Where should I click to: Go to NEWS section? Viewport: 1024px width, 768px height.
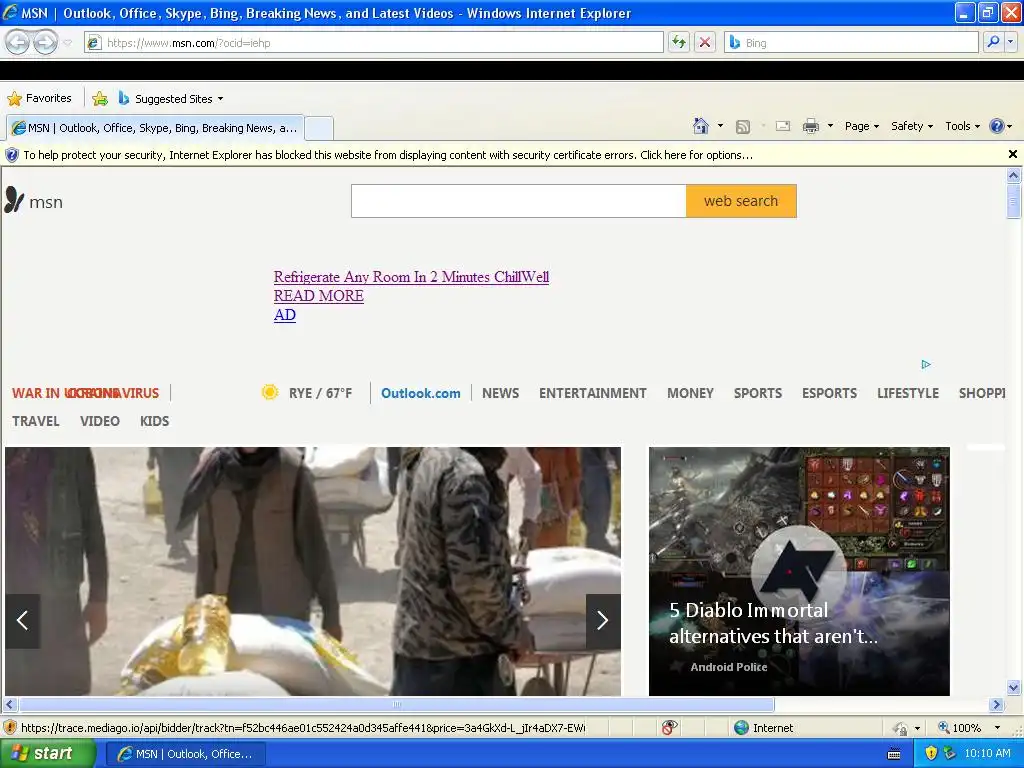[x=500, y=393]
